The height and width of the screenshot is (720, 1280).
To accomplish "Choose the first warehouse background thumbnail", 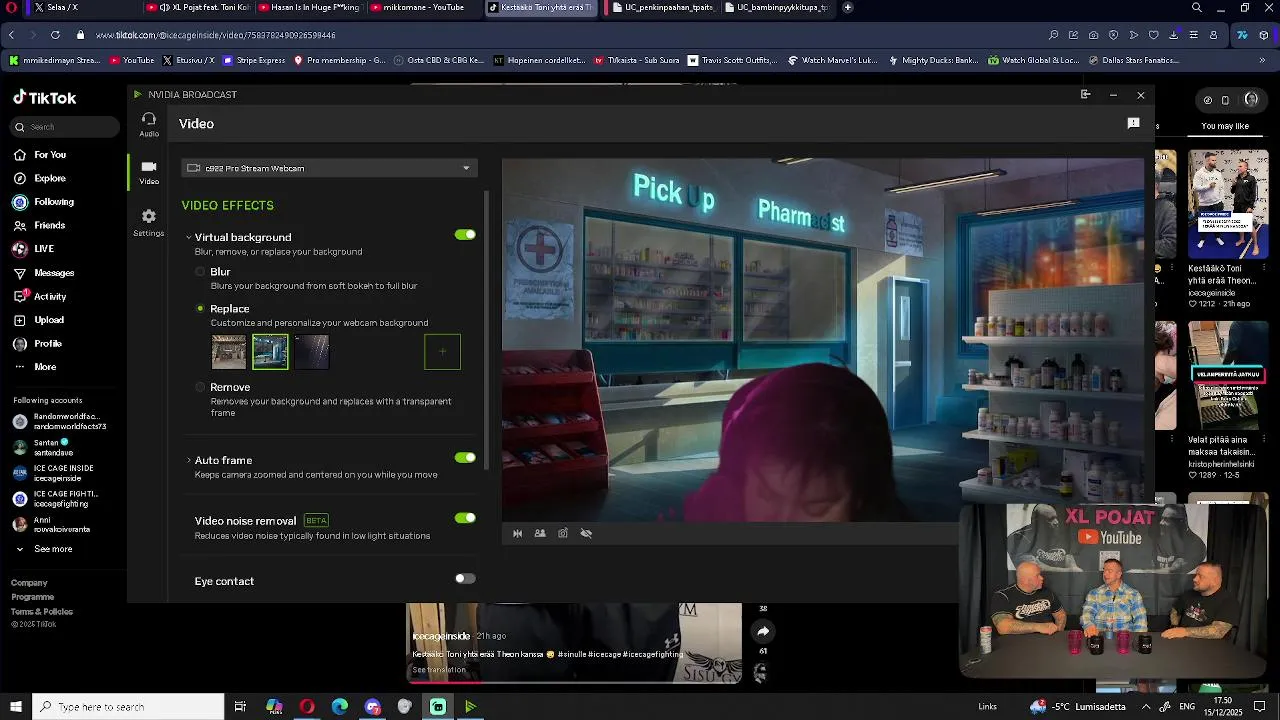I will [228, 352].
